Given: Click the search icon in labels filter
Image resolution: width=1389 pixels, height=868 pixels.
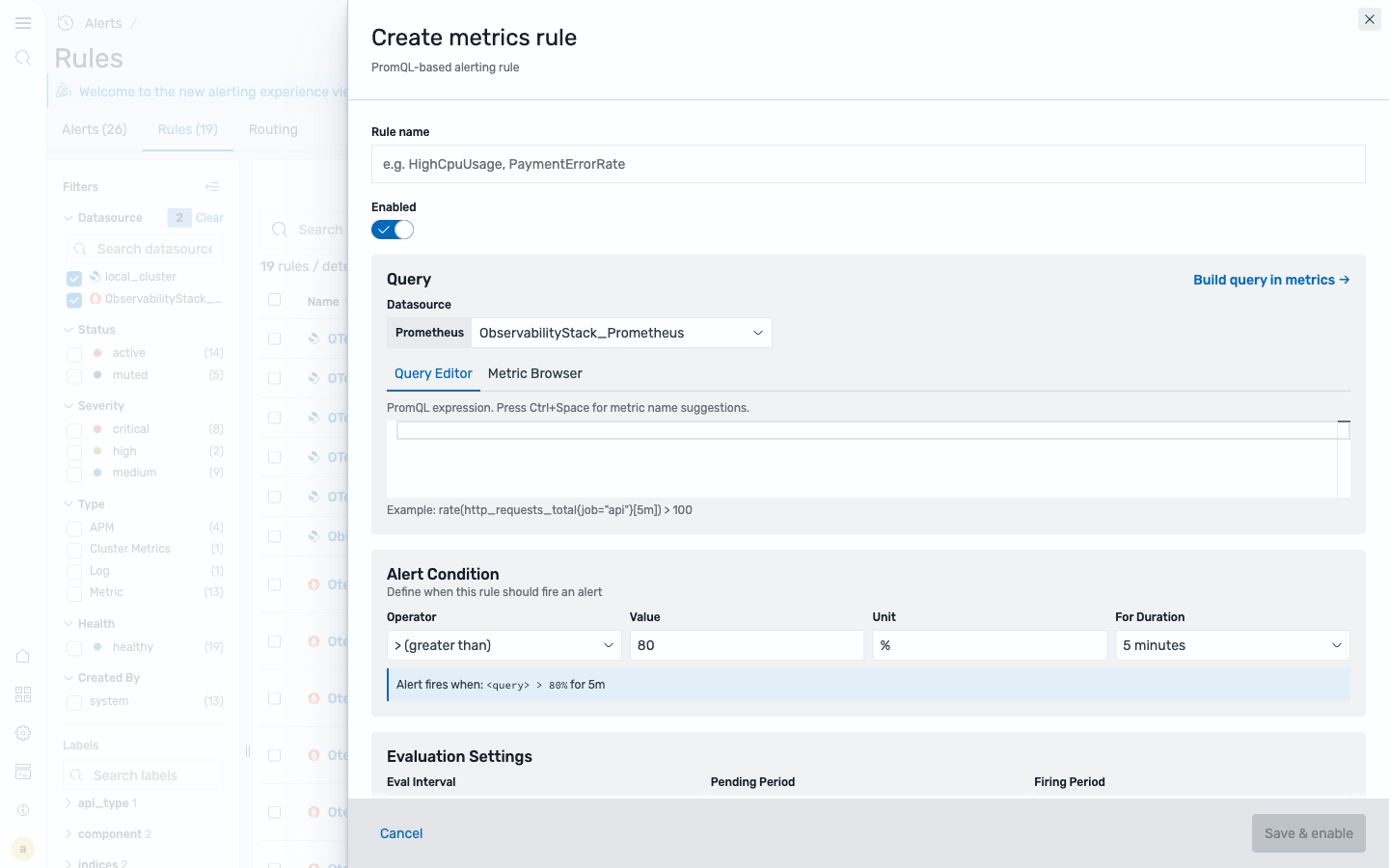Looking at the screenshot, I should point(77,775).
